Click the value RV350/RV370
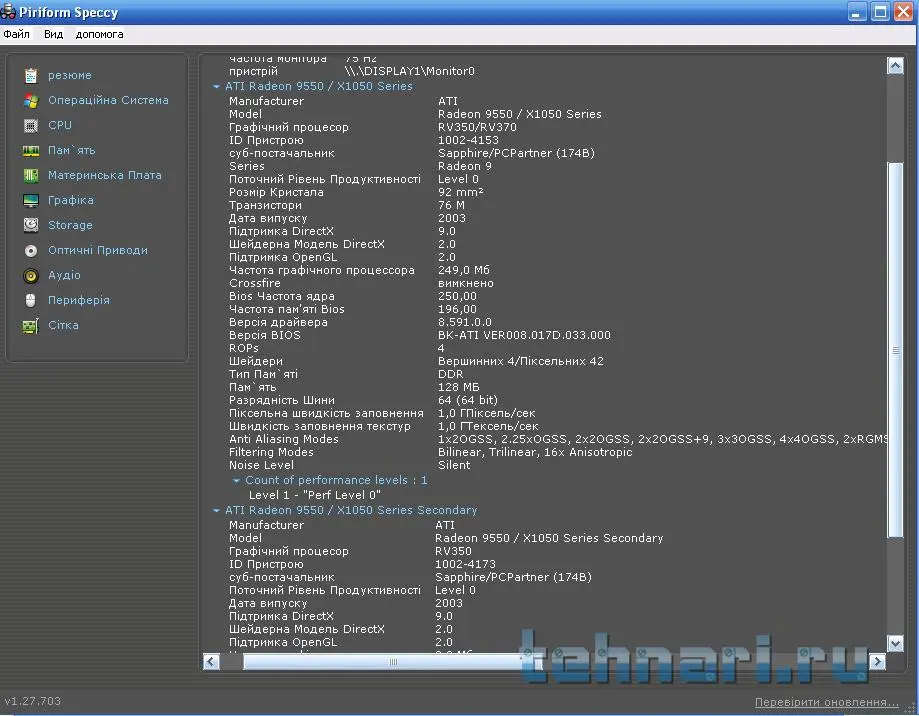This screenshot has height=716, width=919. (477, 127)
